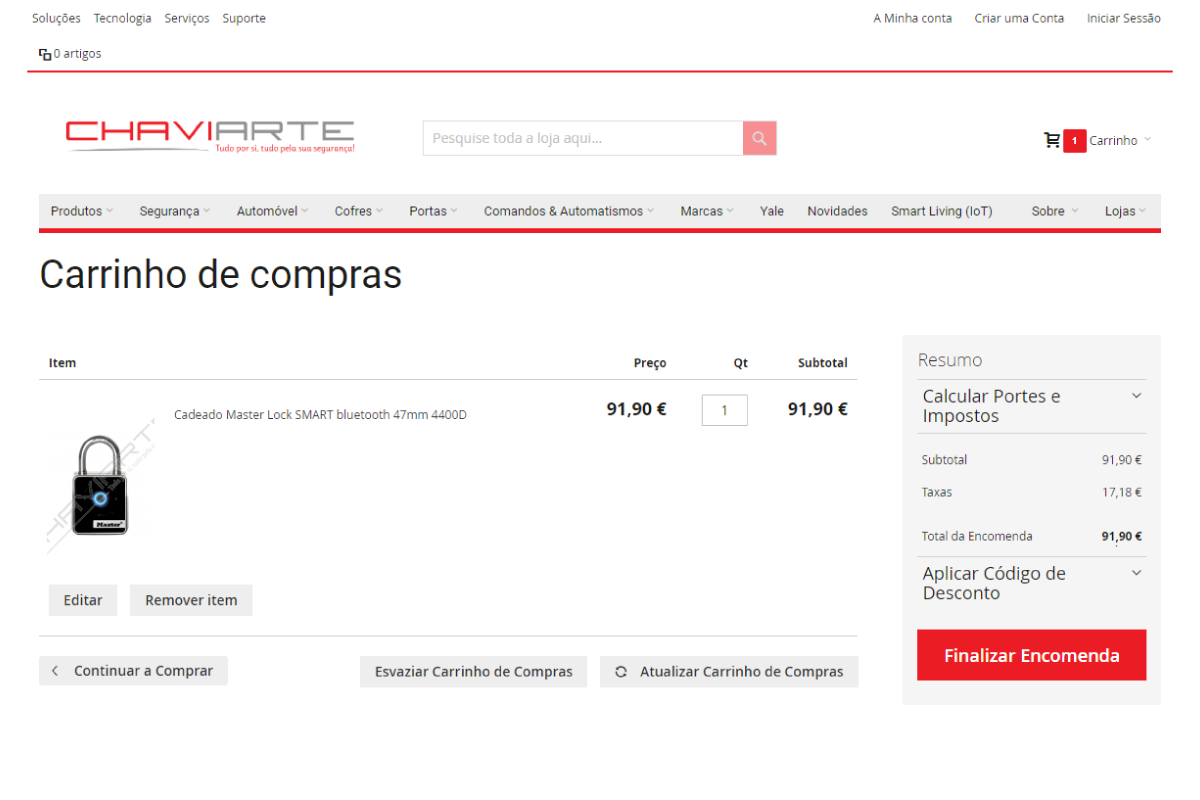Viewport: 1200px width, 800px height.
Task: Open the Segurança menu dropdown
Action: pyautogui.click(x=175, y=211)
